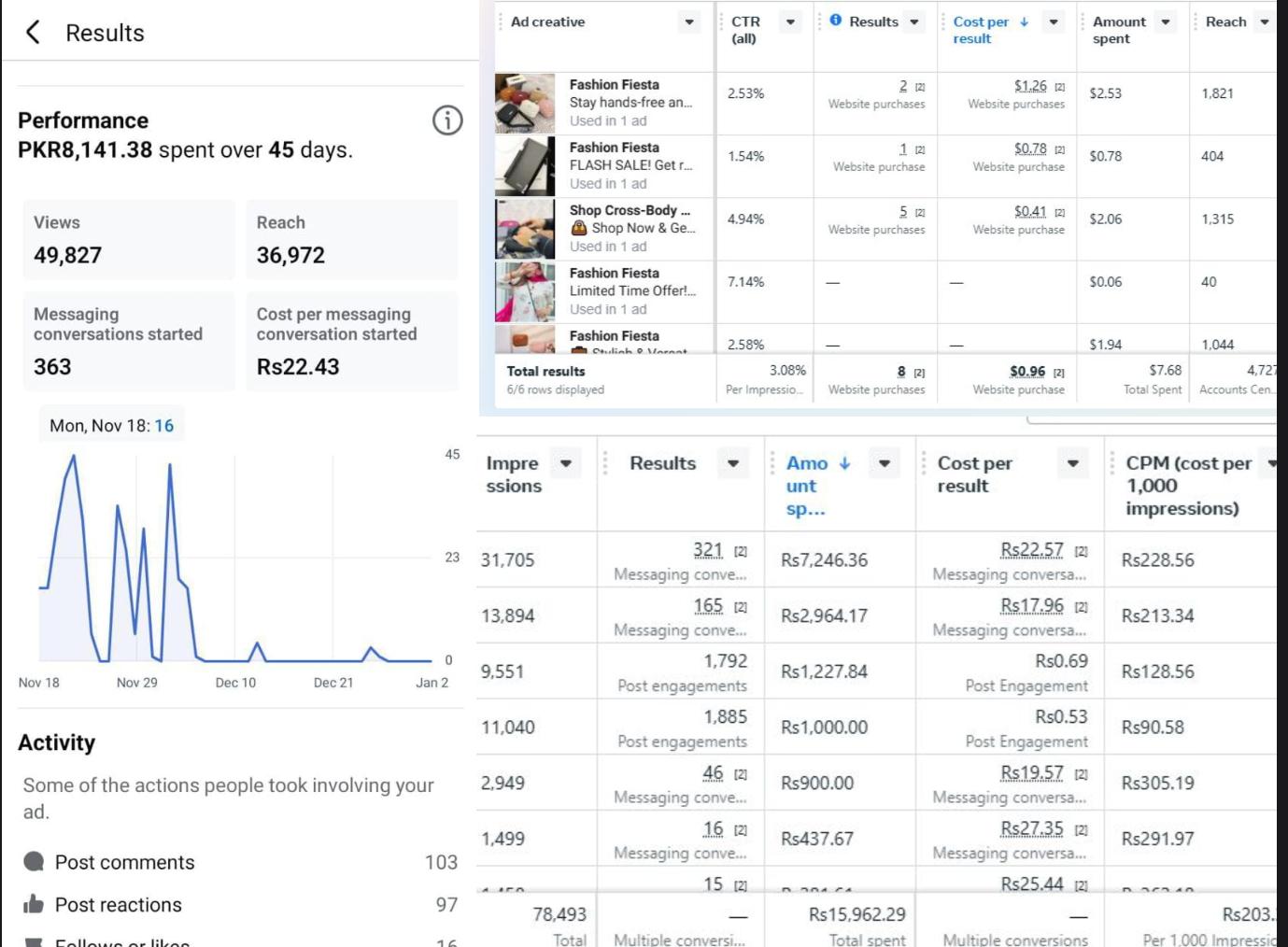Open footnote icon next to 165 results
This screenshot has height=947, width=1288.
click(x=741, y=607)
